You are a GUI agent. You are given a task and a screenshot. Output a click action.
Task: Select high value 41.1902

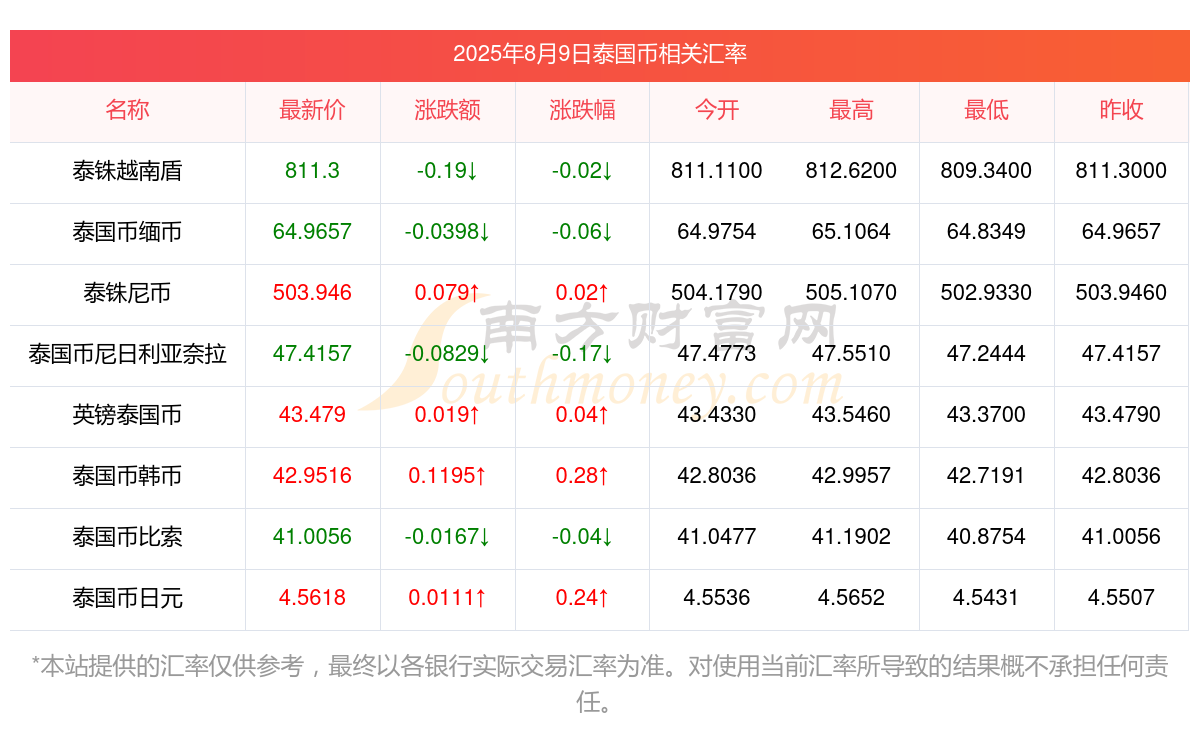[x=851, y=537]
